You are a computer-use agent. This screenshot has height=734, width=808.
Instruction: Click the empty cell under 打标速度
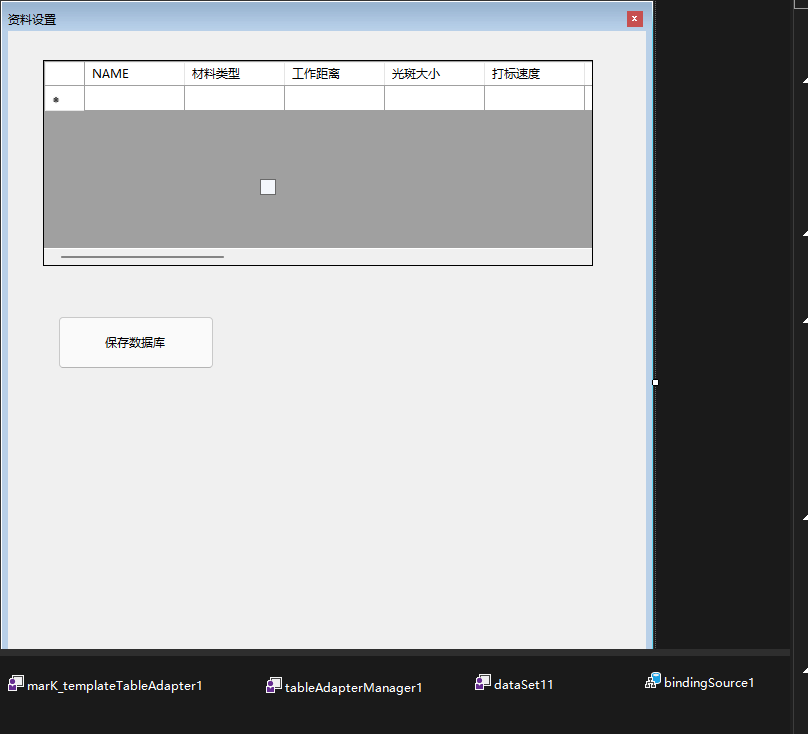(534, 98)
